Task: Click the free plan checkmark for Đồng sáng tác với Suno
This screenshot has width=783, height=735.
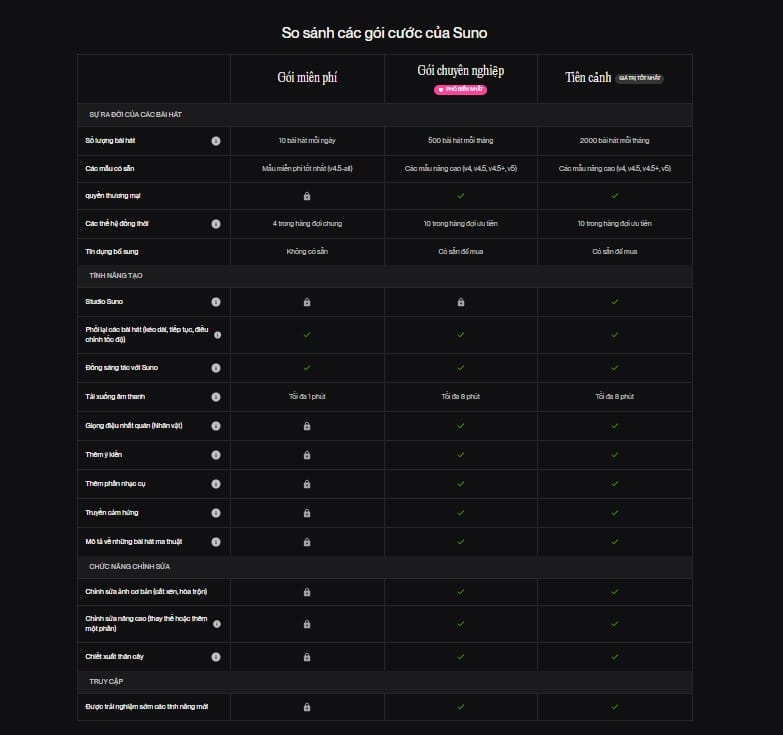Action: 307,368
